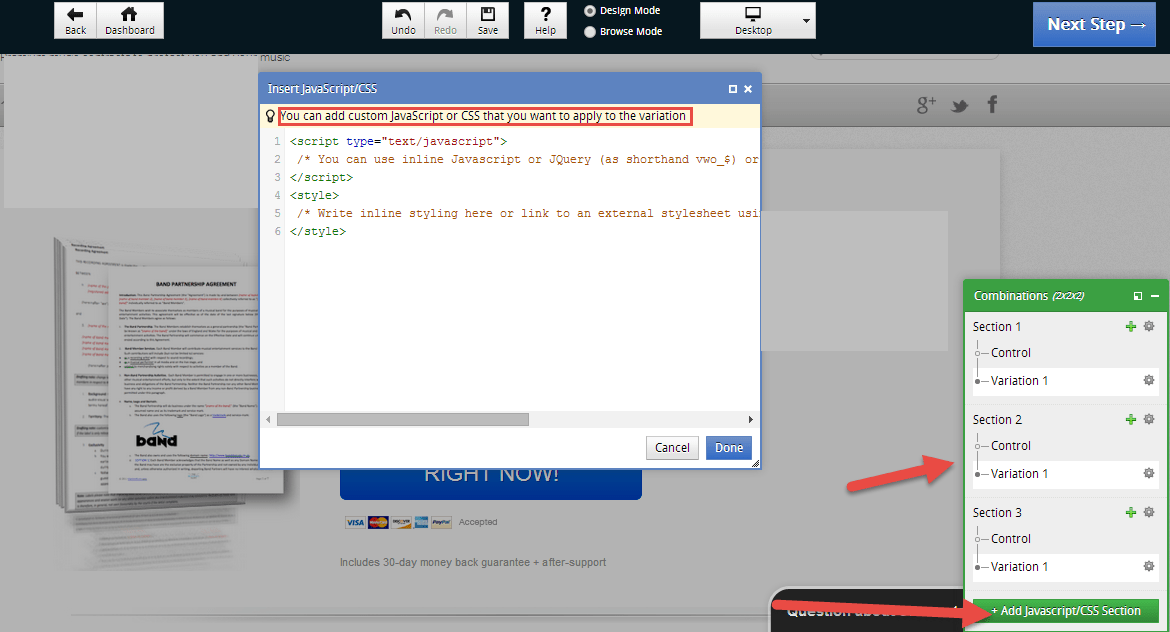
Task: Collapse the Combinations panel
Action: pos(1155,296)
